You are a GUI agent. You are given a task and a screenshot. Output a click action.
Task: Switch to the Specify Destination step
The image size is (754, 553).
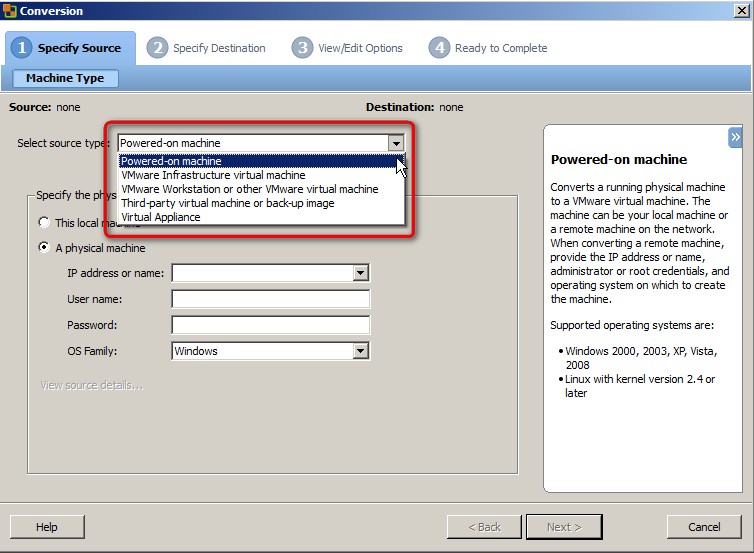[x=206, y=48]
